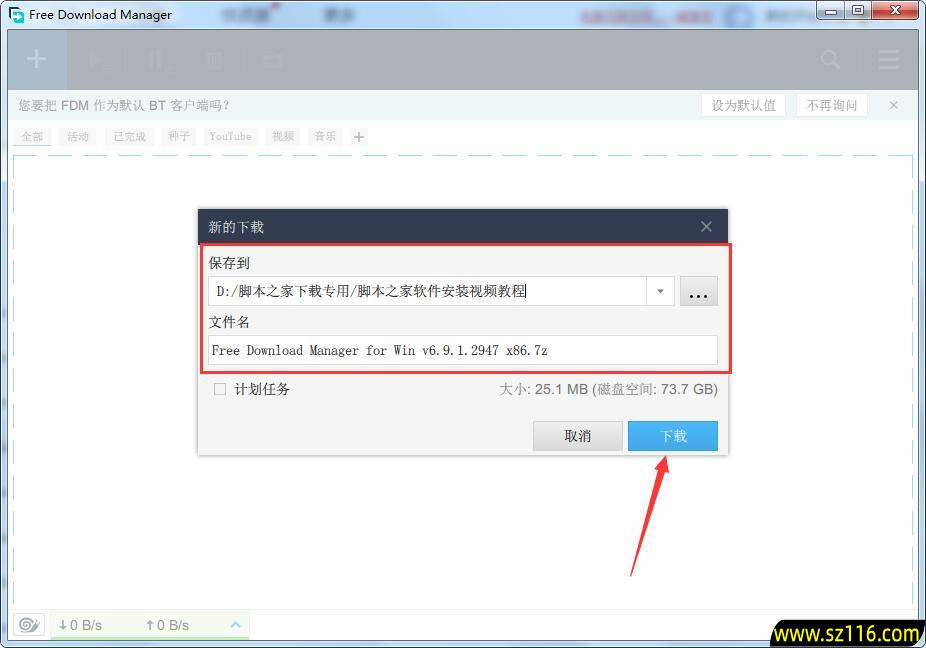Select the YouTube filter tab
The width and height of the screenshot is (926, 648).
click(x=230, y=137)
